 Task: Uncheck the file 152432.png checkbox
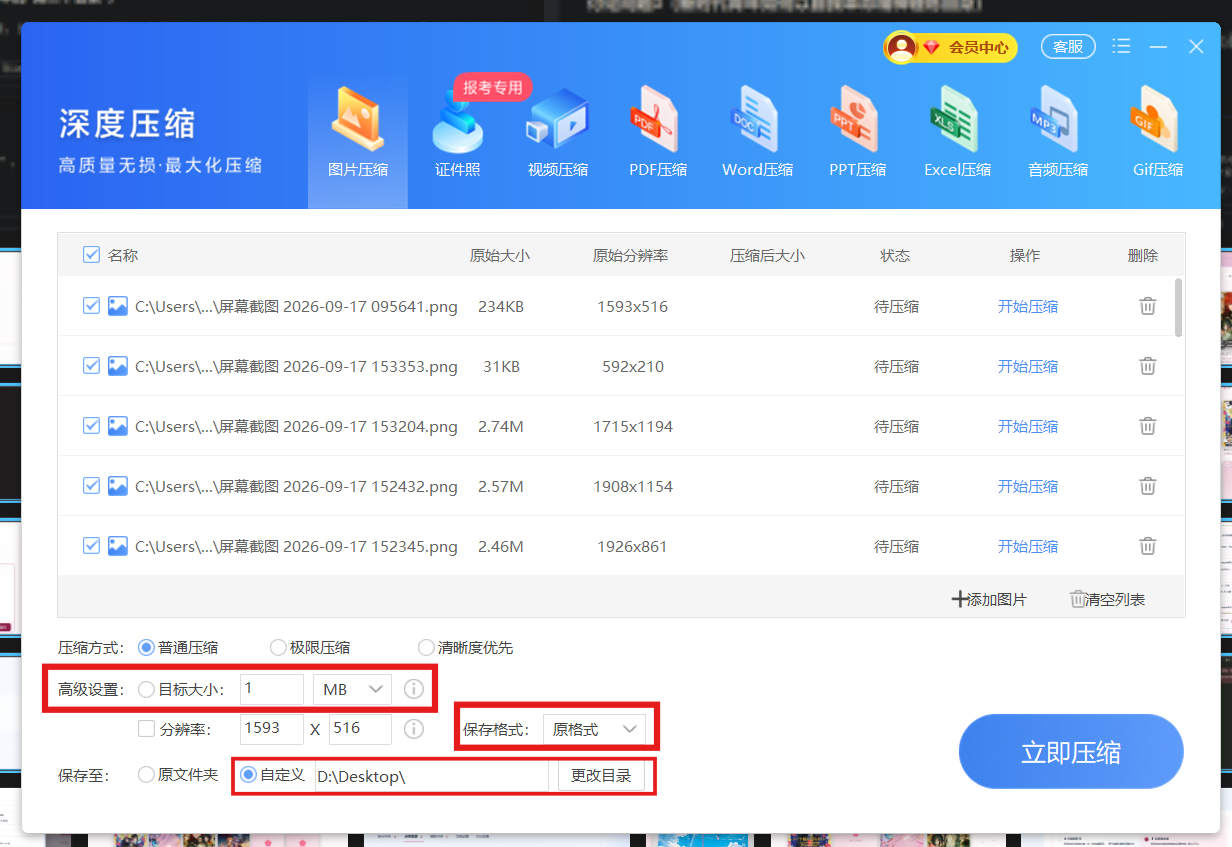pyautogui.click(x=91, y=486)
